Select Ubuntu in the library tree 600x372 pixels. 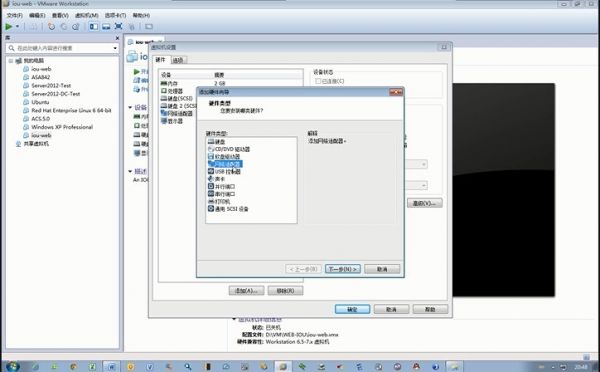(40, 102)
